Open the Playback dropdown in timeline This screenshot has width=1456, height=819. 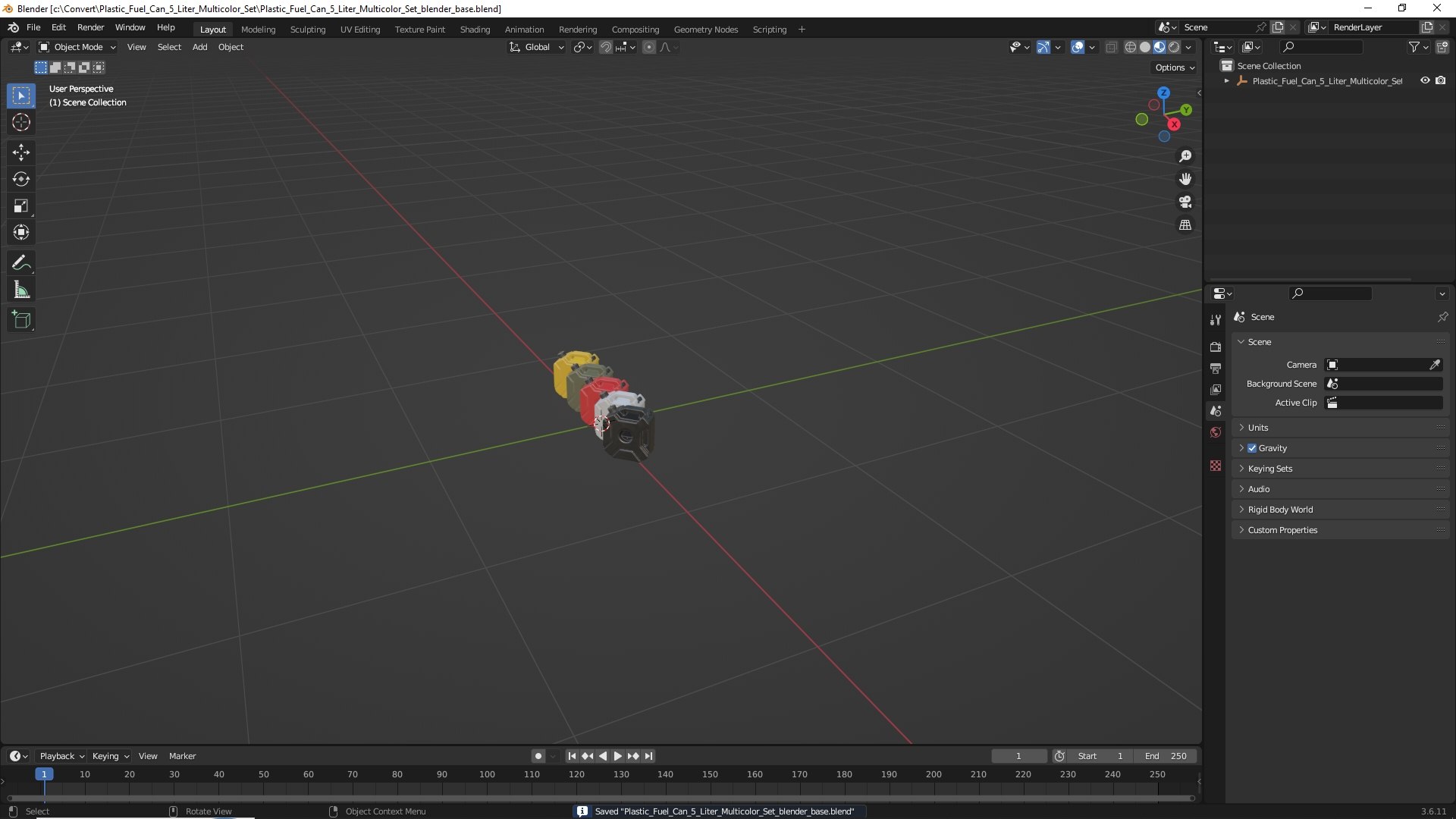(x=61, y=756)
